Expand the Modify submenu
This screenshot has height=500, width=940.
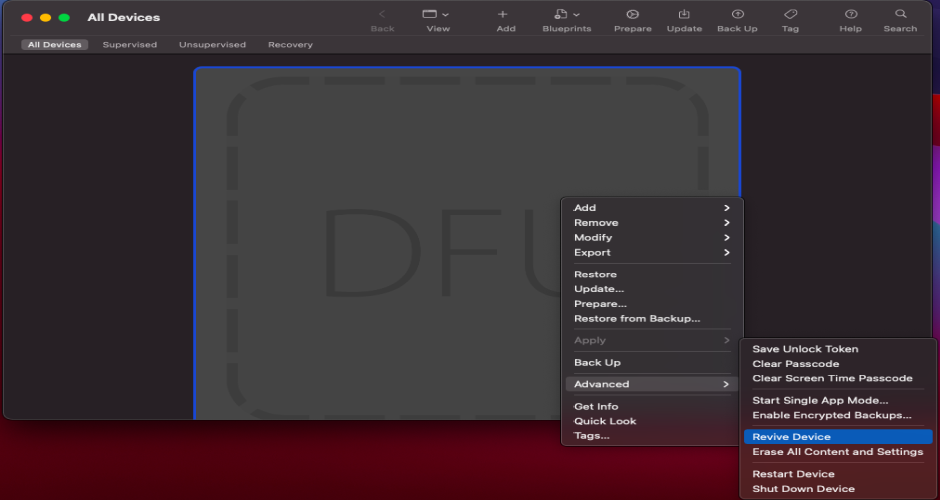651,238
